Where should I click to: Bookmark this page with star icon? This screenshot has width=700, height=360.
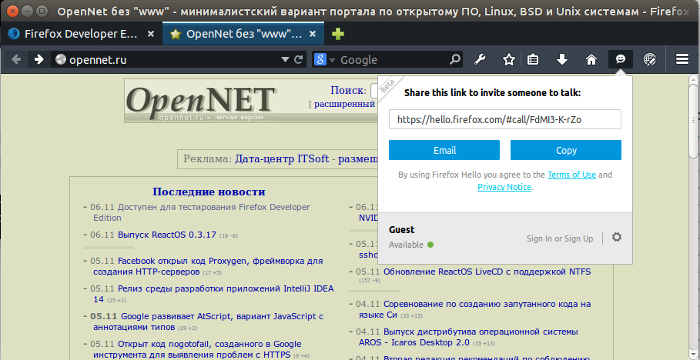pos(509,59)
